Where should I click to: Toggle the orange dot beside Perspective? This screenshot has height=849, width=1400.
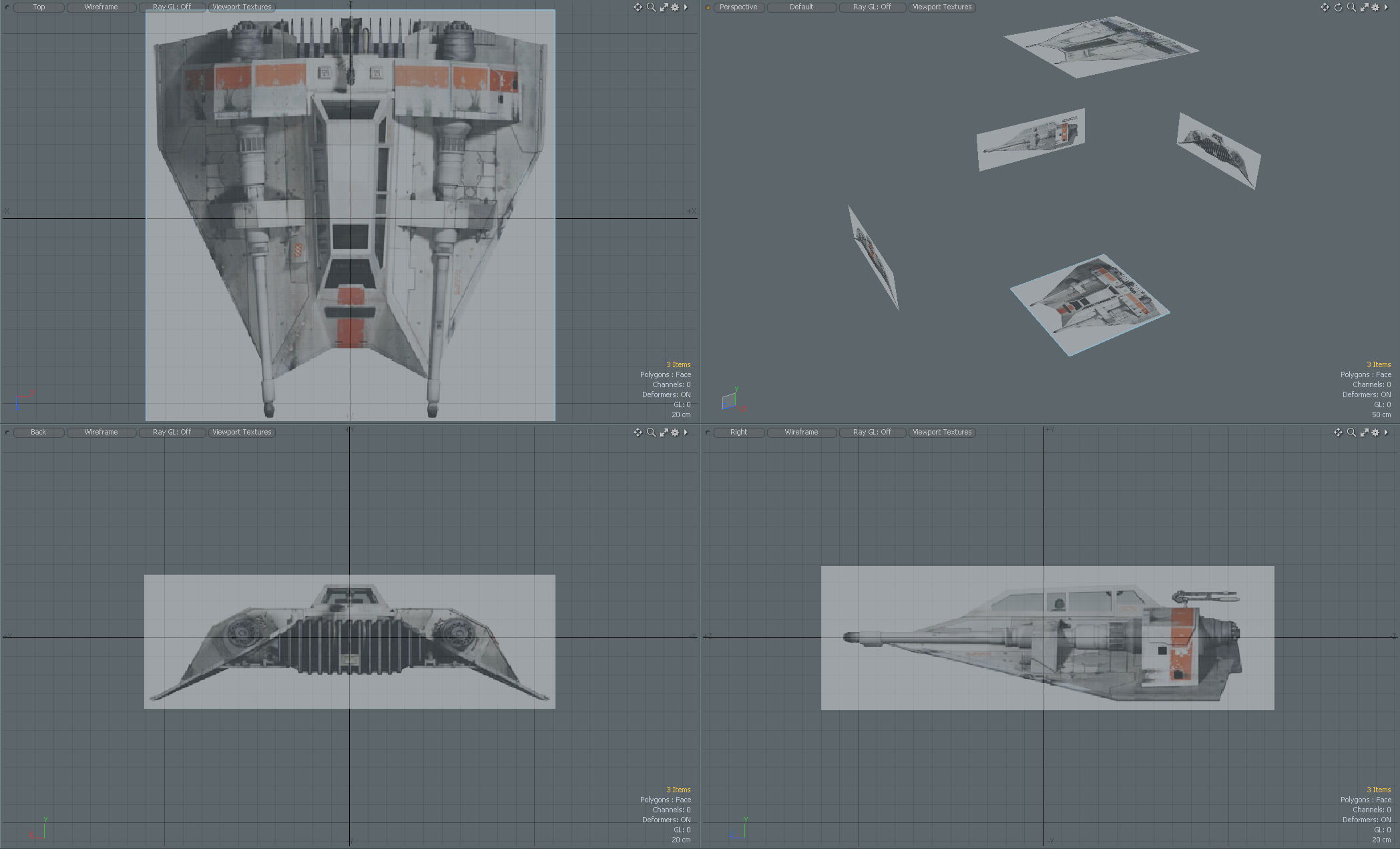coord(708,7)
